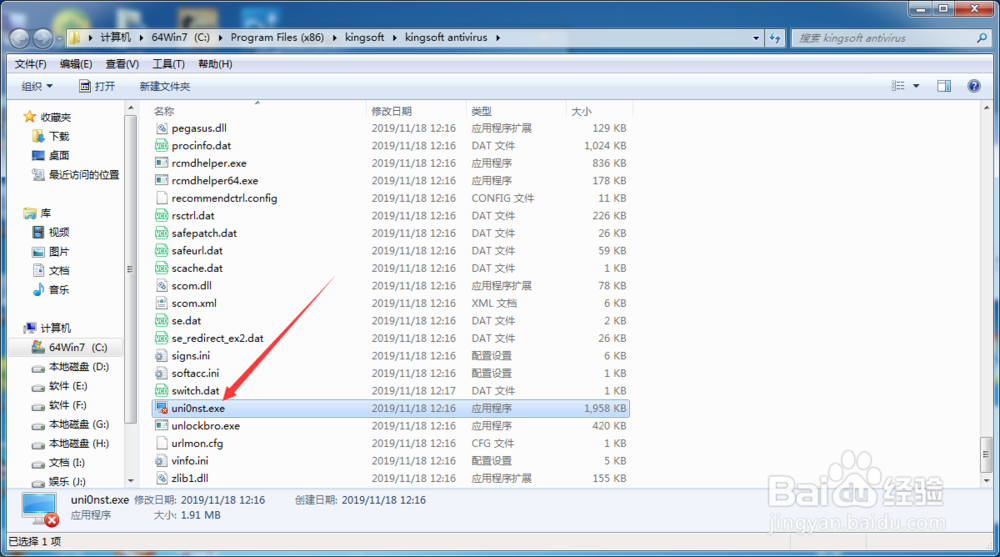Select the recommendctrl.config file icon

[x=161, y=198]
